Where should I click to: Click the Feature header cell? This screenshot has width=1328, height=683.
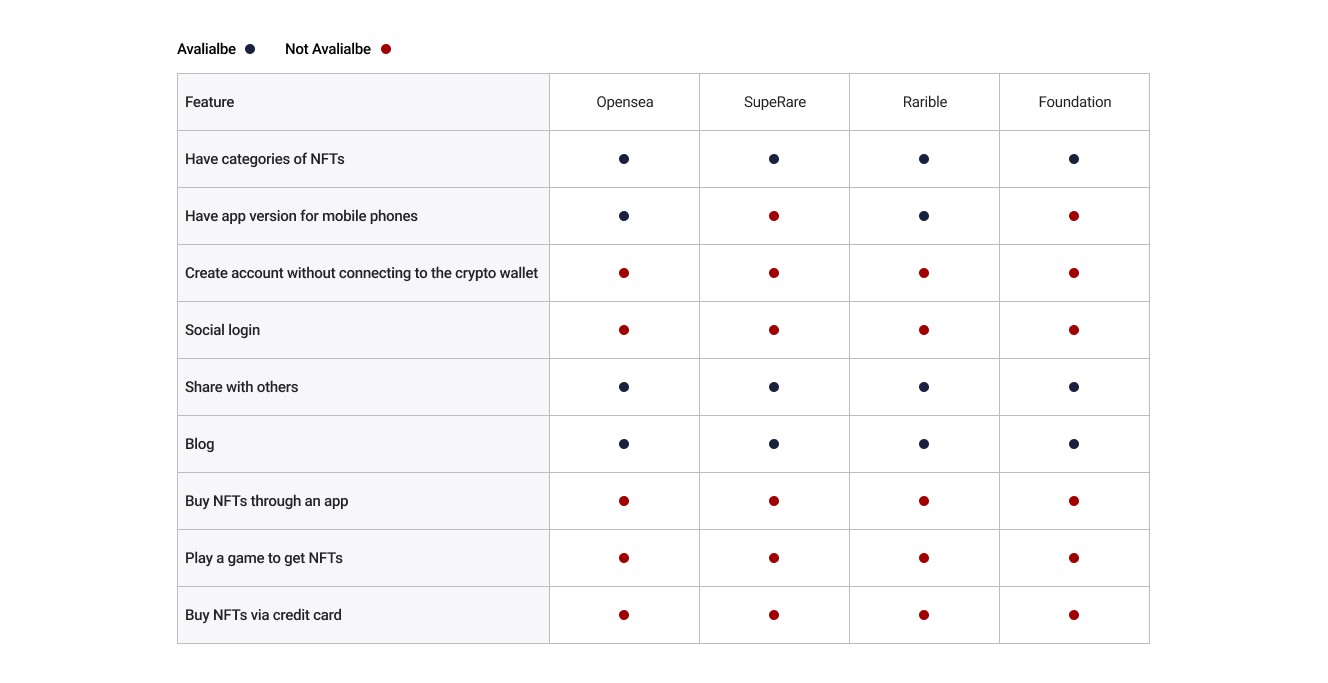(x=364, y=102)
